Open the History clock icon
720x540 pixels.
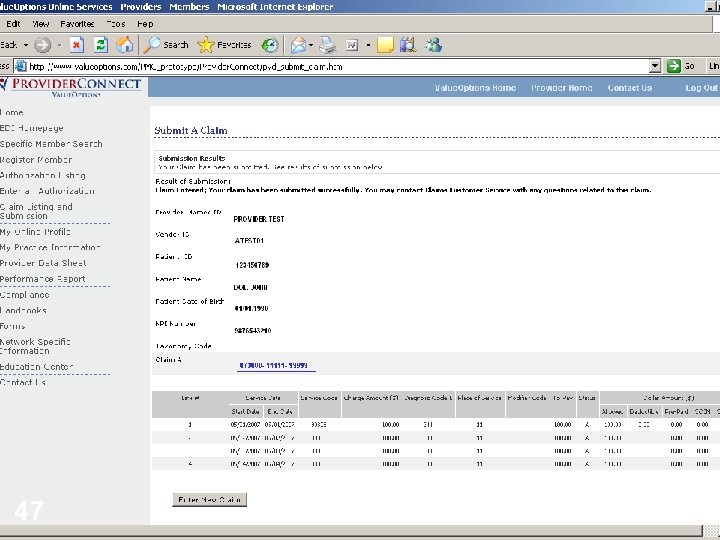tap(270, 45)
